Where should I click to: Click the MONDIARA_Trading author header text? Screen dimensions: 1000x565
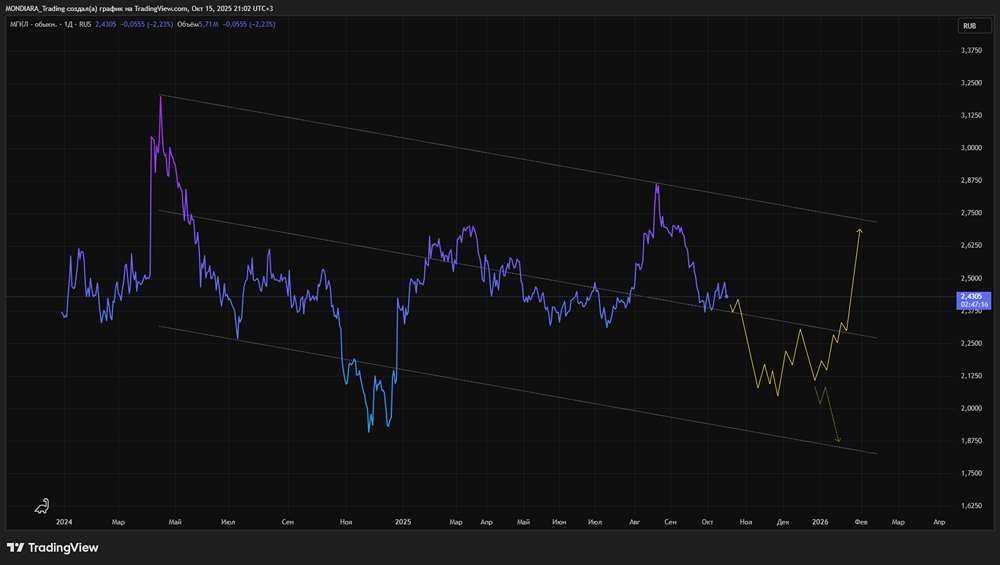(x=35, y=8)
